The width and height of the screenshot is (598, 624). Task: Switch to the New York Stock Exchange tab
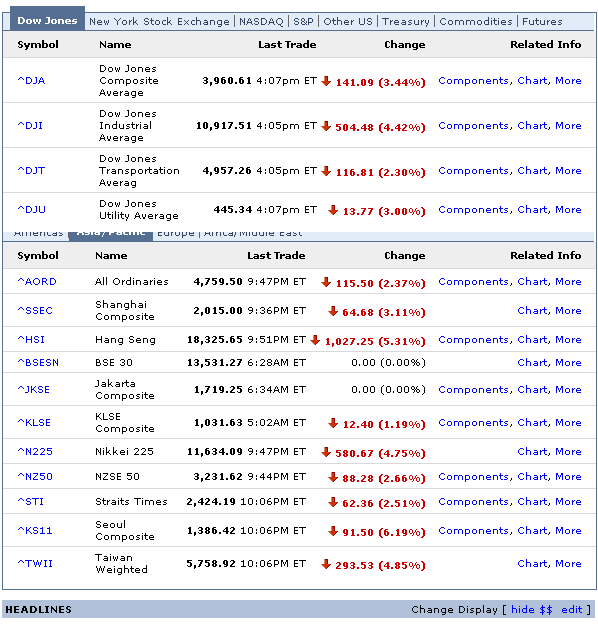tap(159, 21)
